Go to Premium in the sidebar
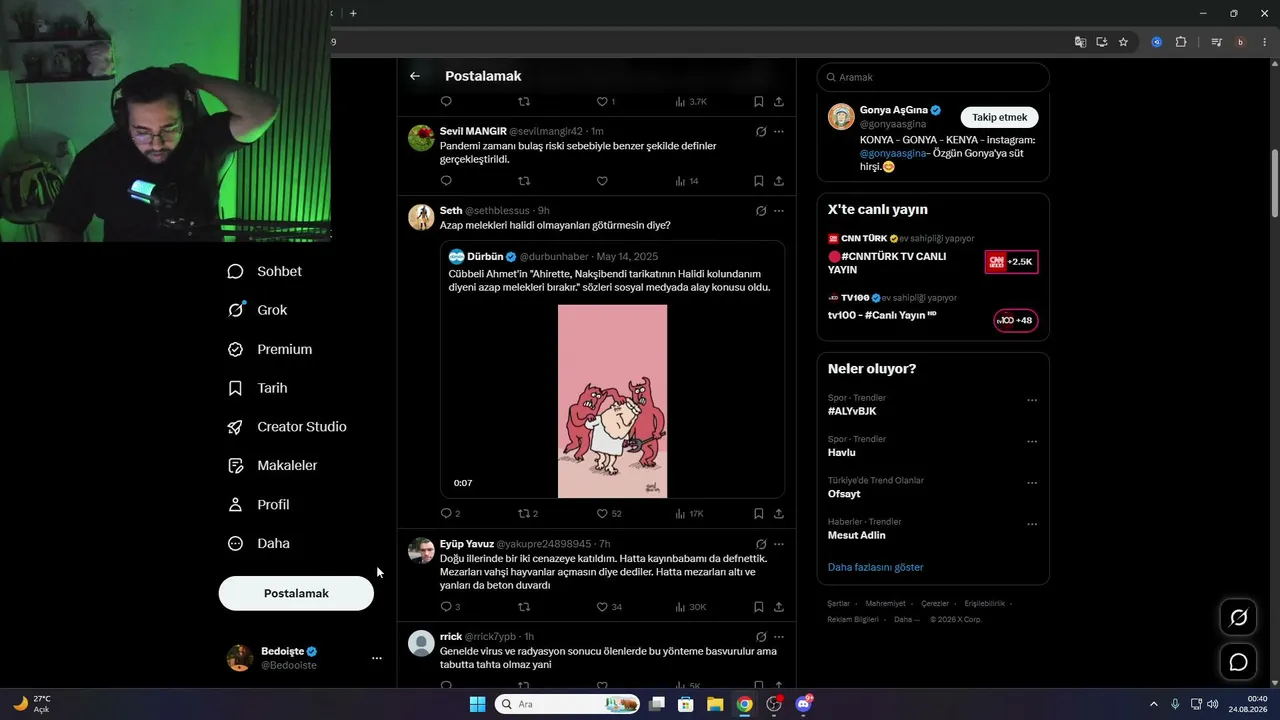Viewport: 1280px width, 720px height. tap(270, 349)
